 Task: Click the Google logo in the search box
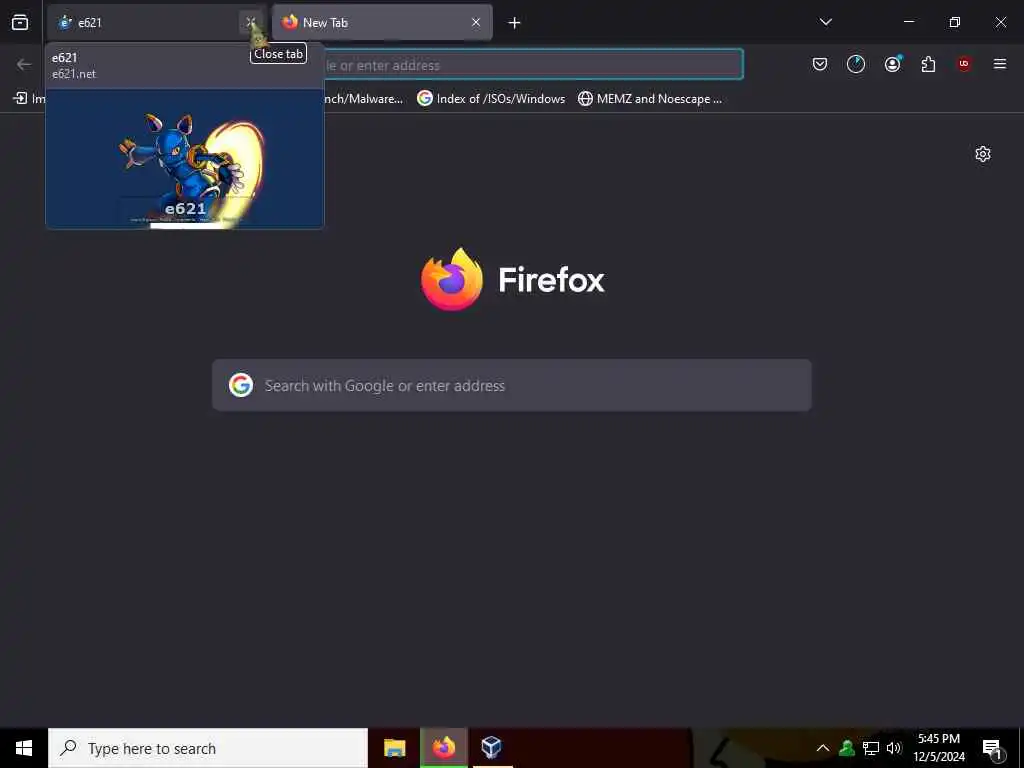tap(241, 385)
